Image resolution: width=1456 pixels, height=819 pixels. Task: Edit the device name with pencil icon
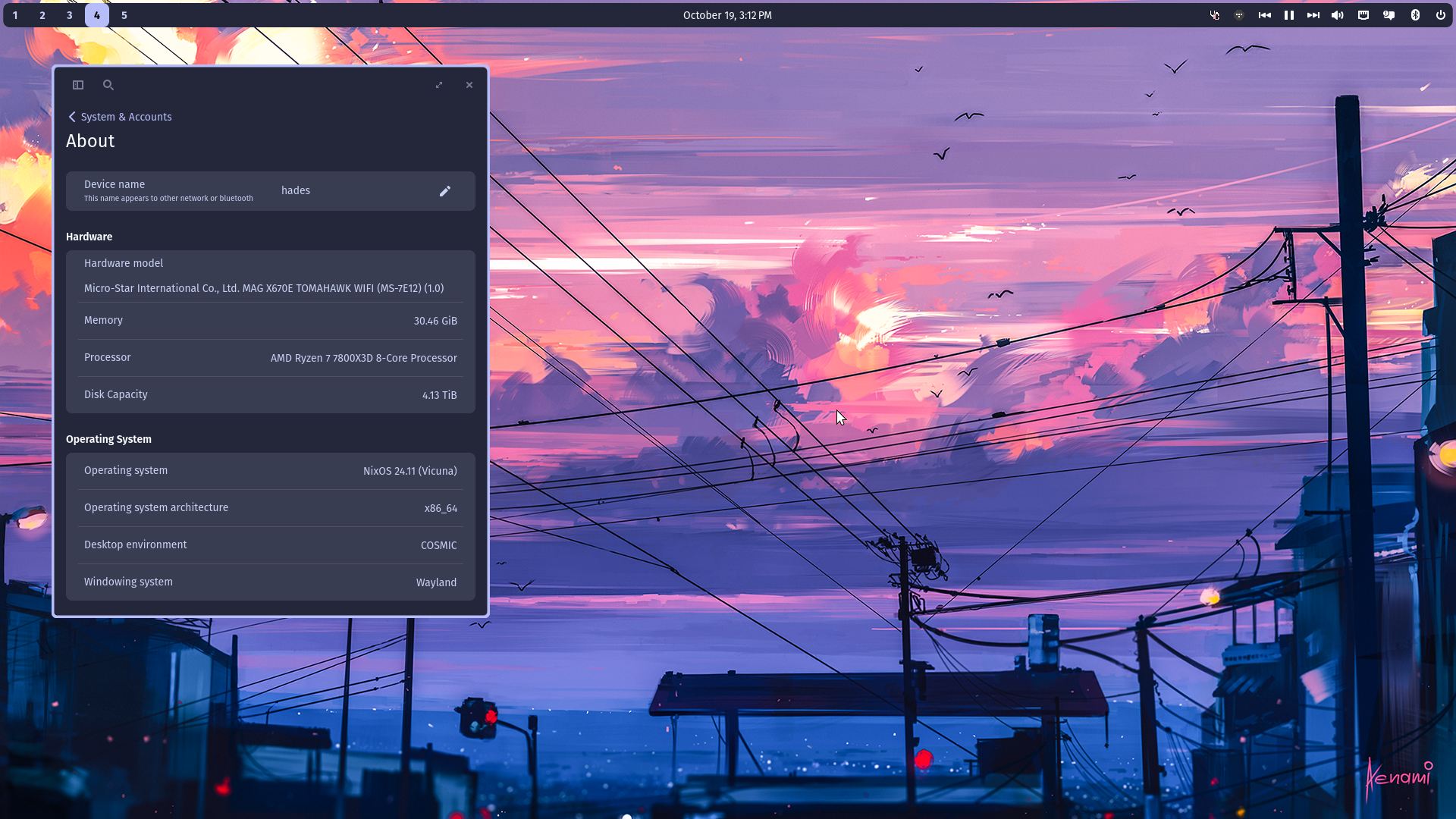tap(445, 191)
